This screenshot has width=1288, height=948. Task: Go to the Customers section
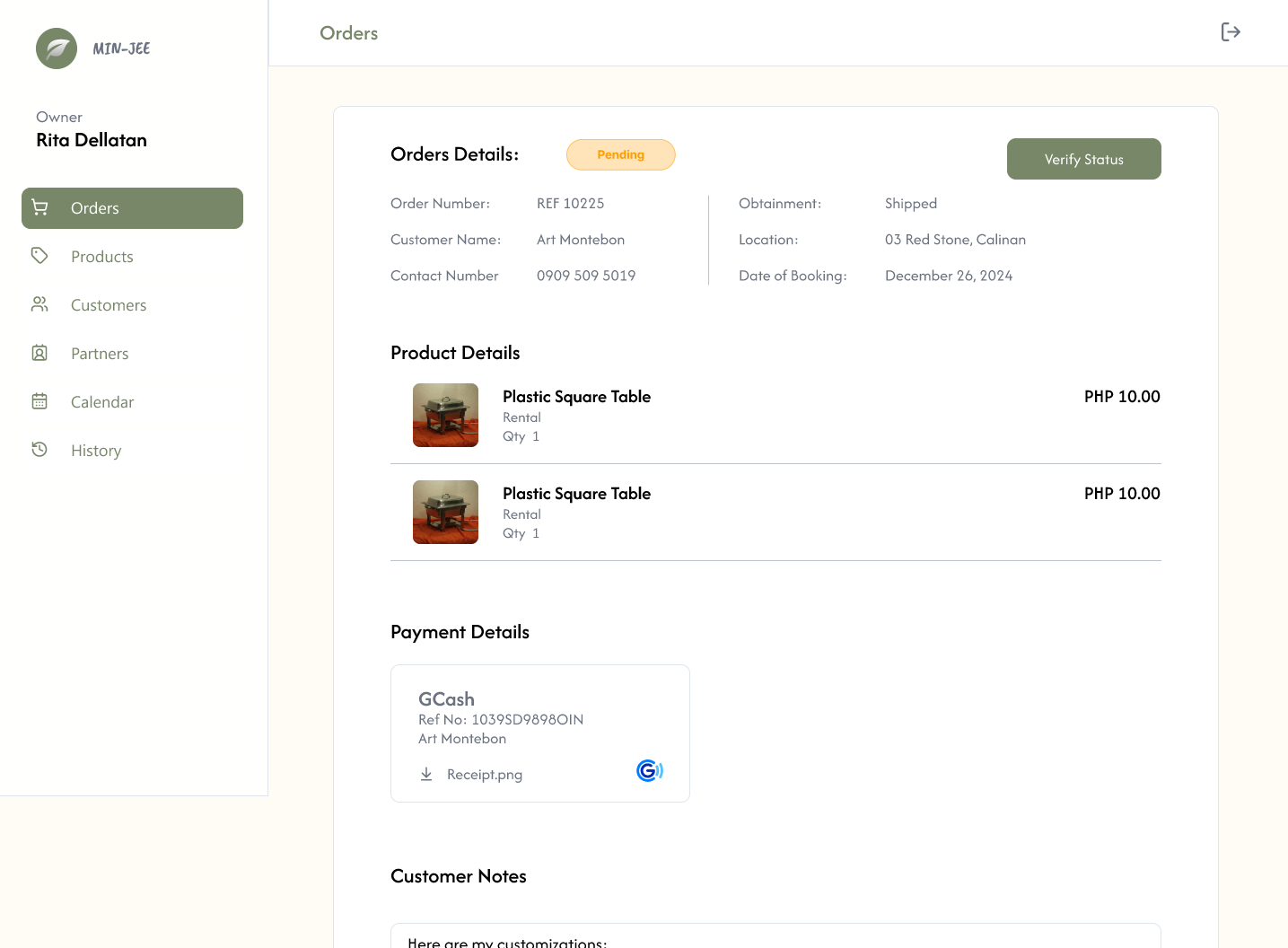click(132, 305)
